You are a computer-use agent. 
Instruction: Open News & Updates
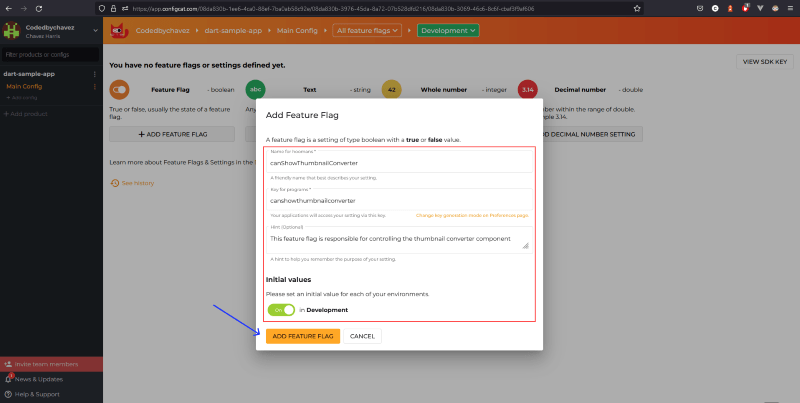click(x=39, y=379)
